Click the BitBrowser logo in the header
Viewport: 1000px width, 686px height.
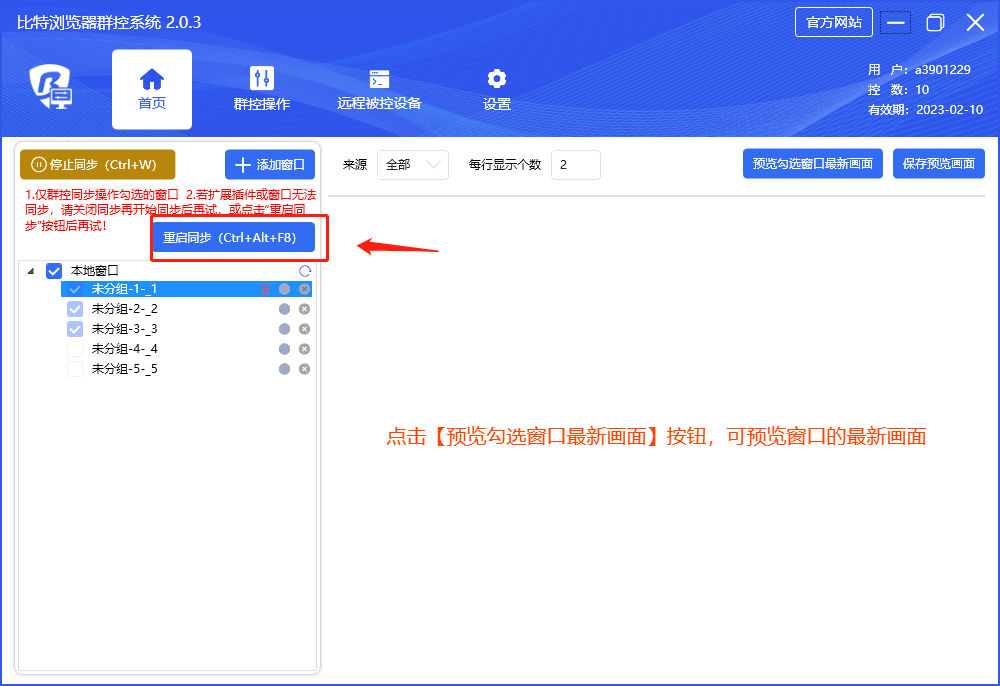pyautogui.click(x=50, y=90)
